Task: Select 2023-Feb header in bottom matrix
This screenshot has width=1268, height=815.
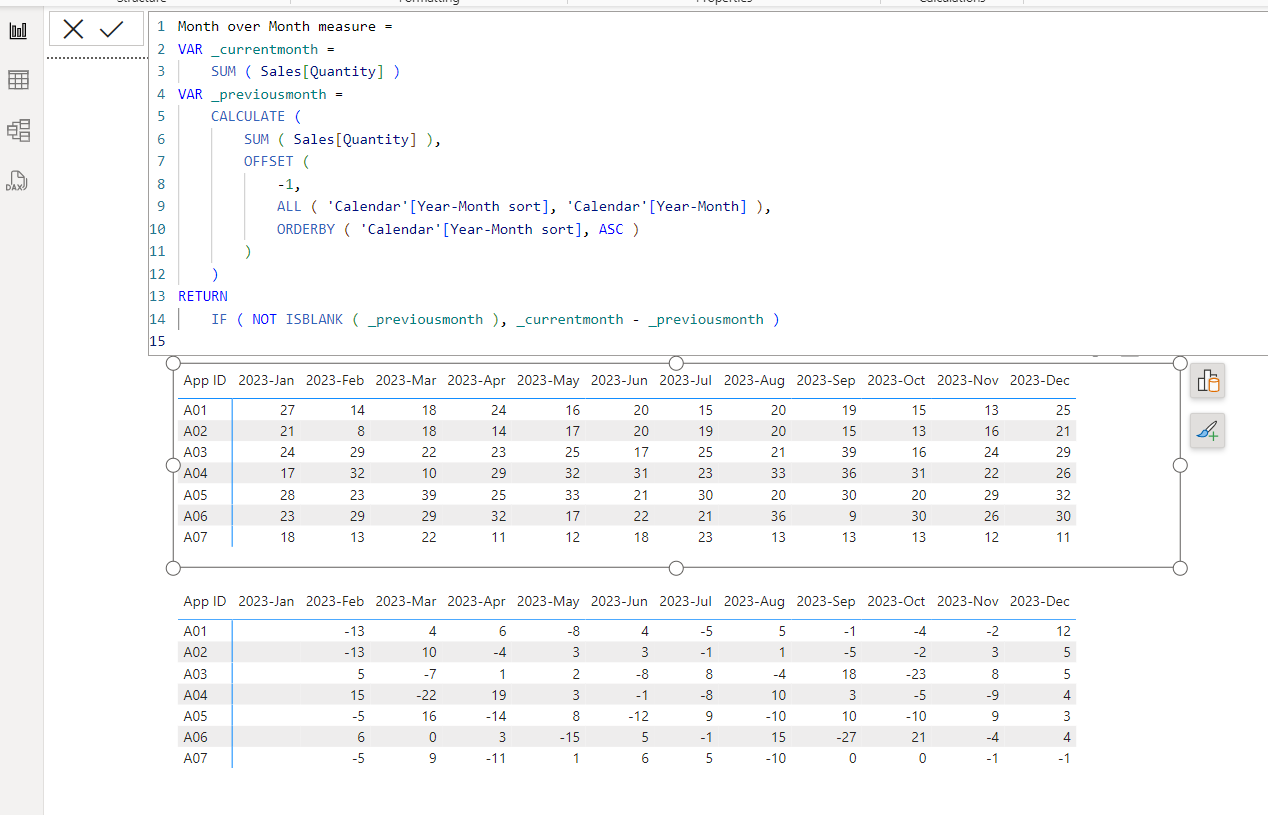Action: coord(335,601)
